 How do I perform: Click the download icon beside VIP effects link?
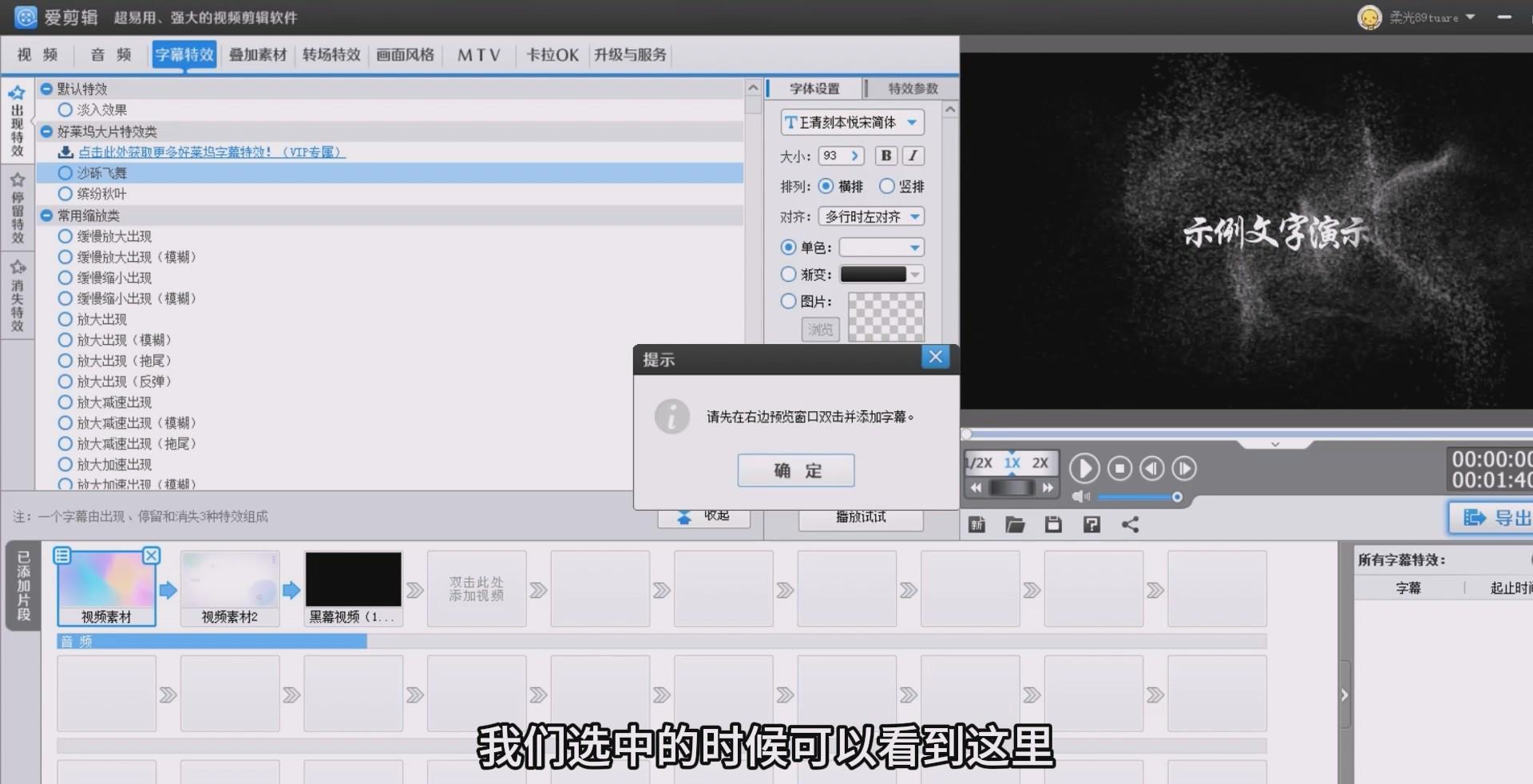click(66, 152)
